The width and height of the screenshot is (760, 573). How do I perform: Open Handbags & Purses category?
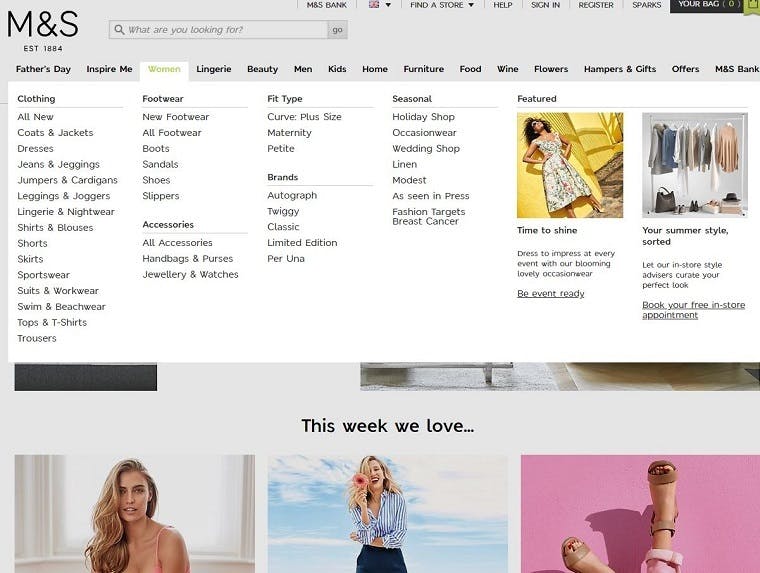pos(187,259)
